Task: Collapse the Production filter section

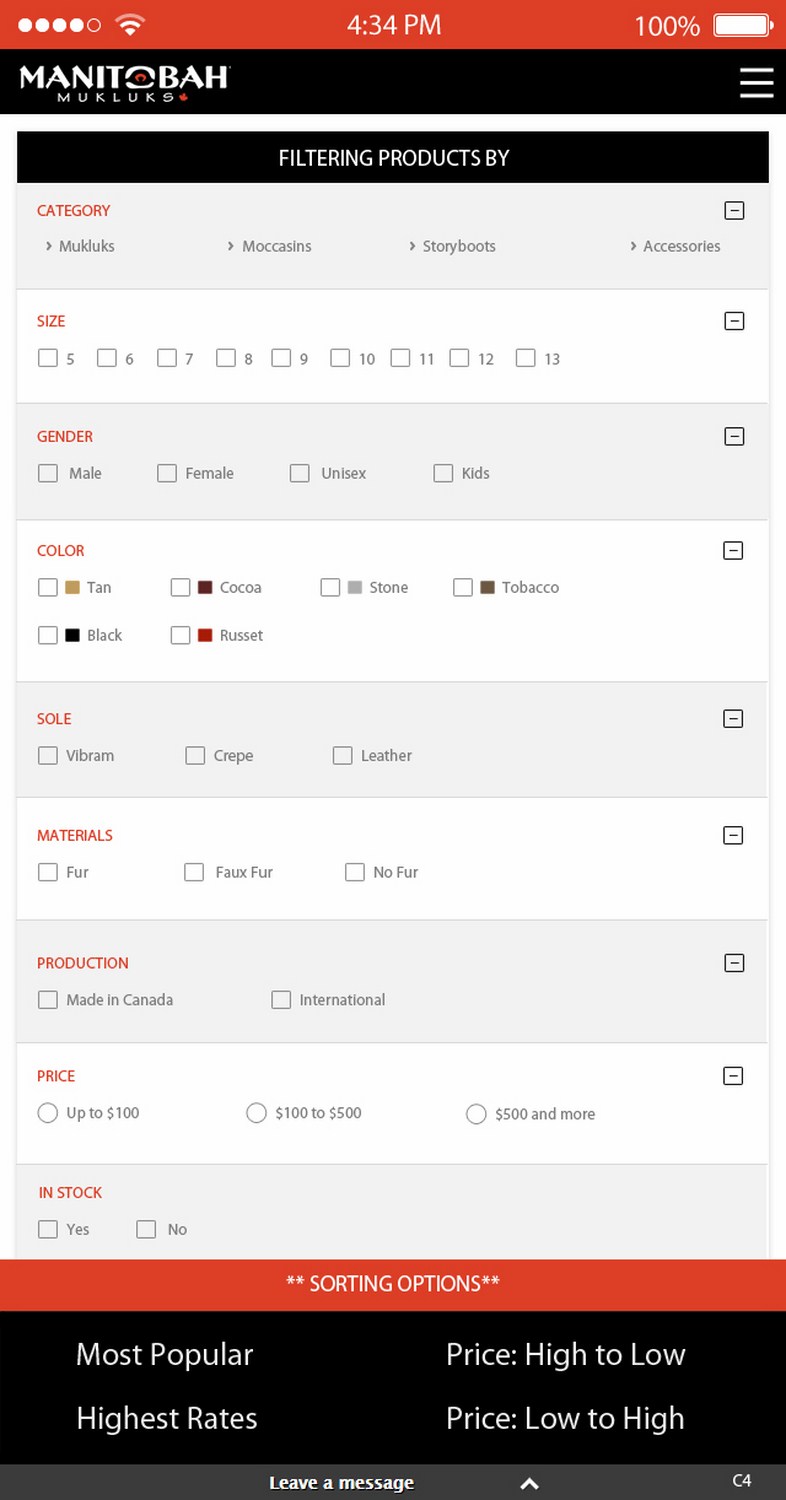Action: [734, 963]
